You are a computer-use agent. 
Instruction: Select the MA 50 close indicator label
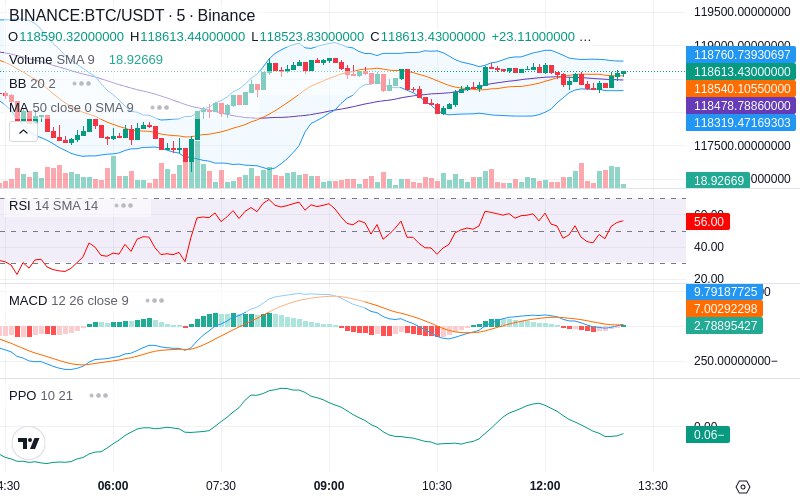(70, 107)
